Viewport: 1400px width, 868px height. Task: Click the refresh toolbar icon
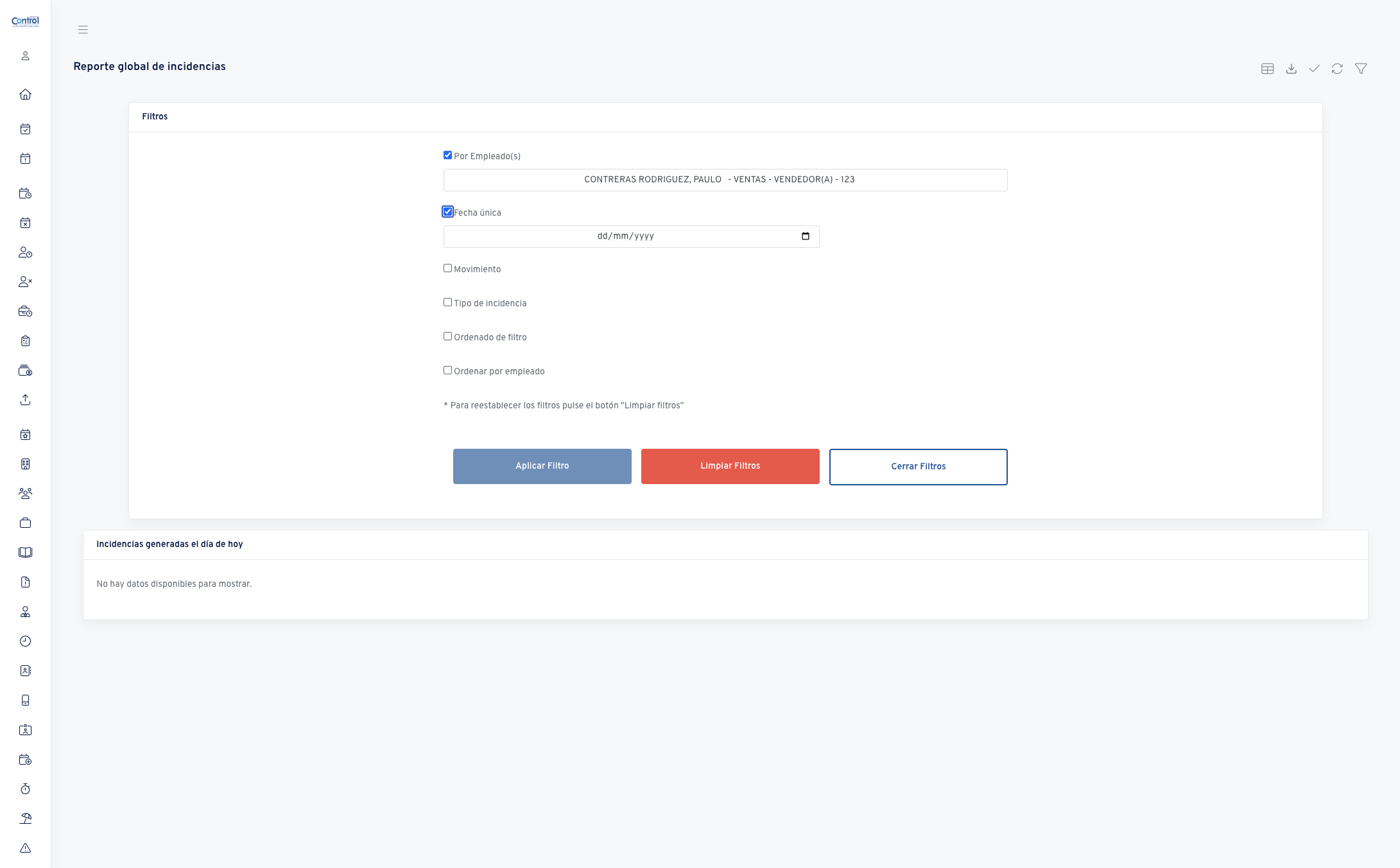coord(1338,69)
